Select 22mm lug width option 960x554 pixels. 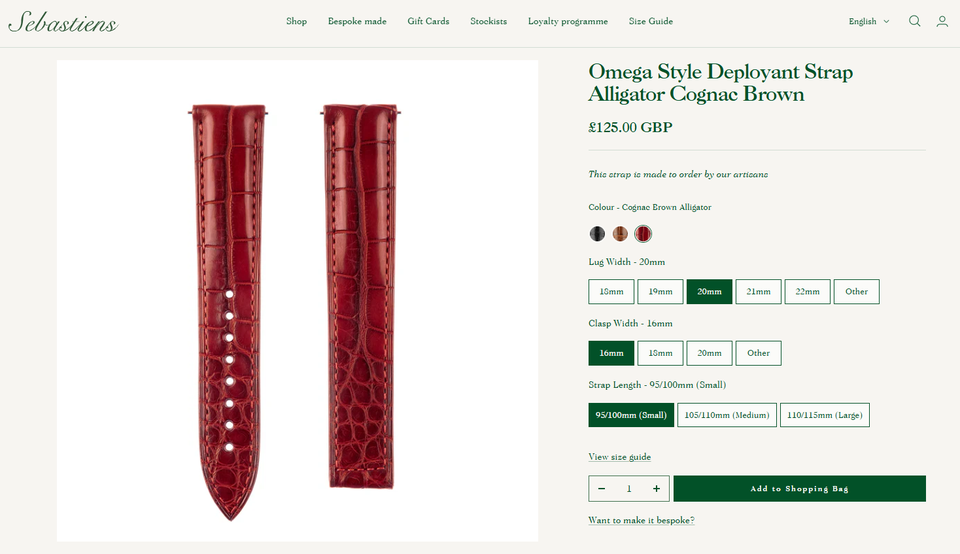point(807,291)
